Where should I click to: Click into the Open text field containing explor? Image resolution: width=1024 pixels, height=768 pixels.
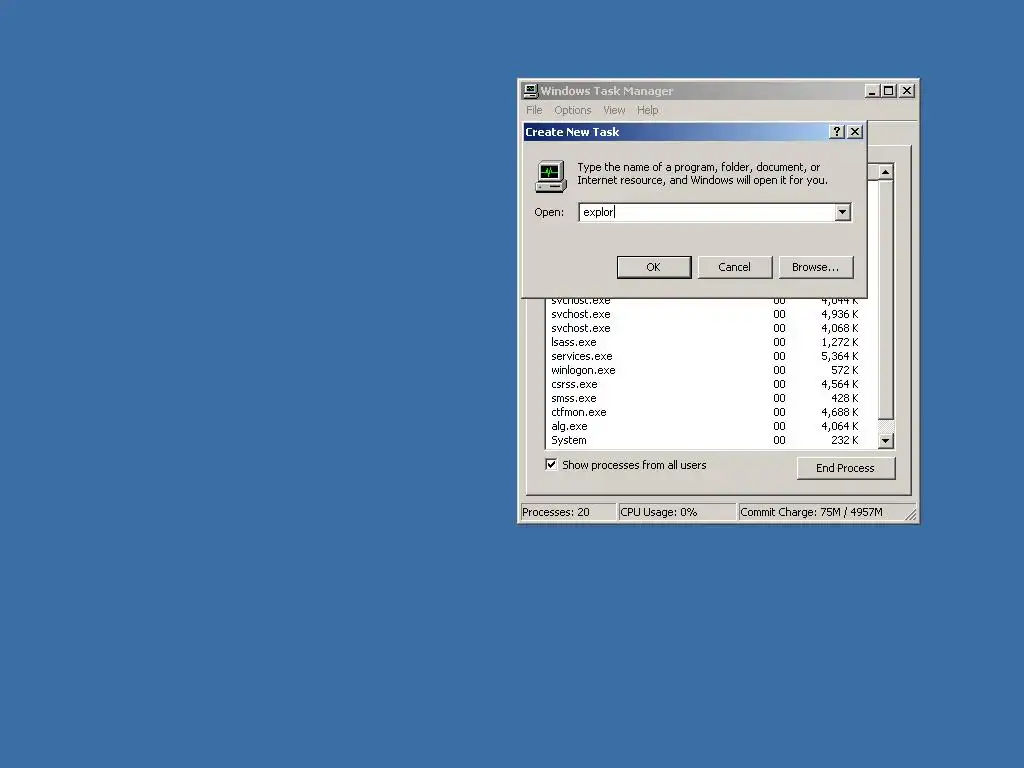coord(707,212)
